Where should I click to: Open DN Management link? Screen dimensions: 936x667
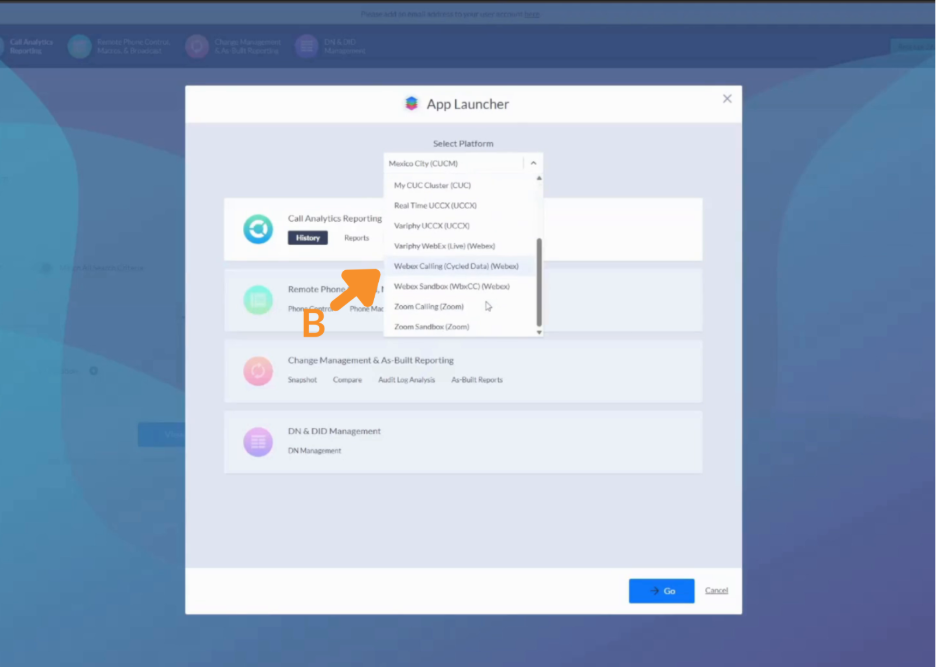(x=315, y=451)
